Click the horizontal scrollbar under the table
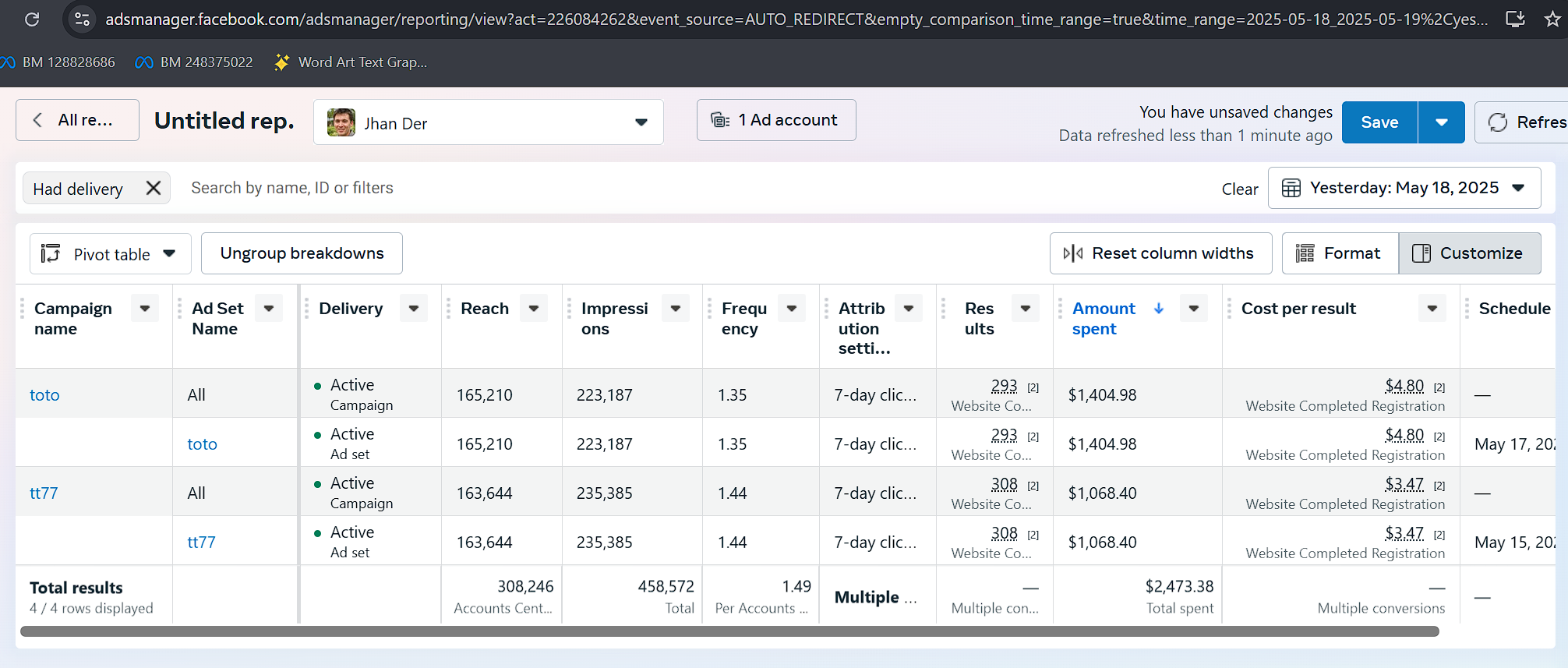 tap(729, 631)
